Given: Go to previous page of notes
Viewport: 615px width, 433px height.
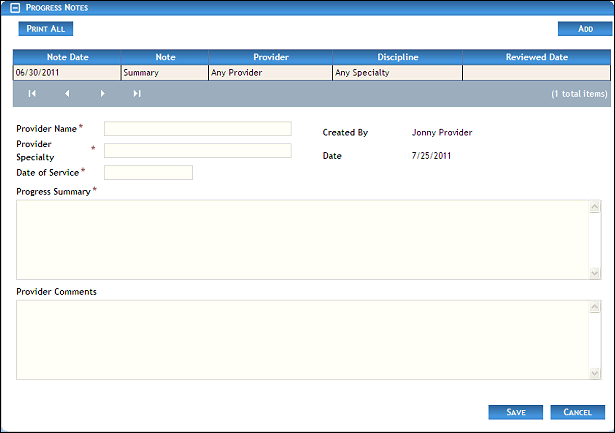Looking at the screenshot, I should [x=67, y=94].
